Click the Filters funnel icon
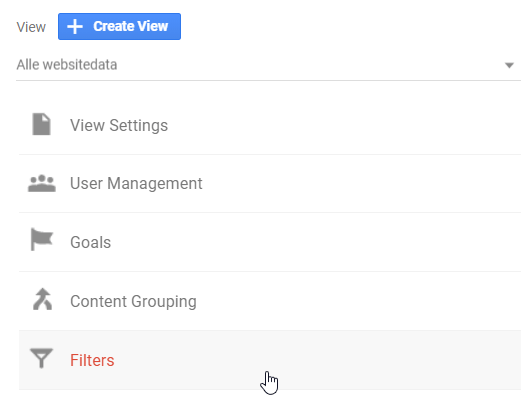 [x=42, y=358]
